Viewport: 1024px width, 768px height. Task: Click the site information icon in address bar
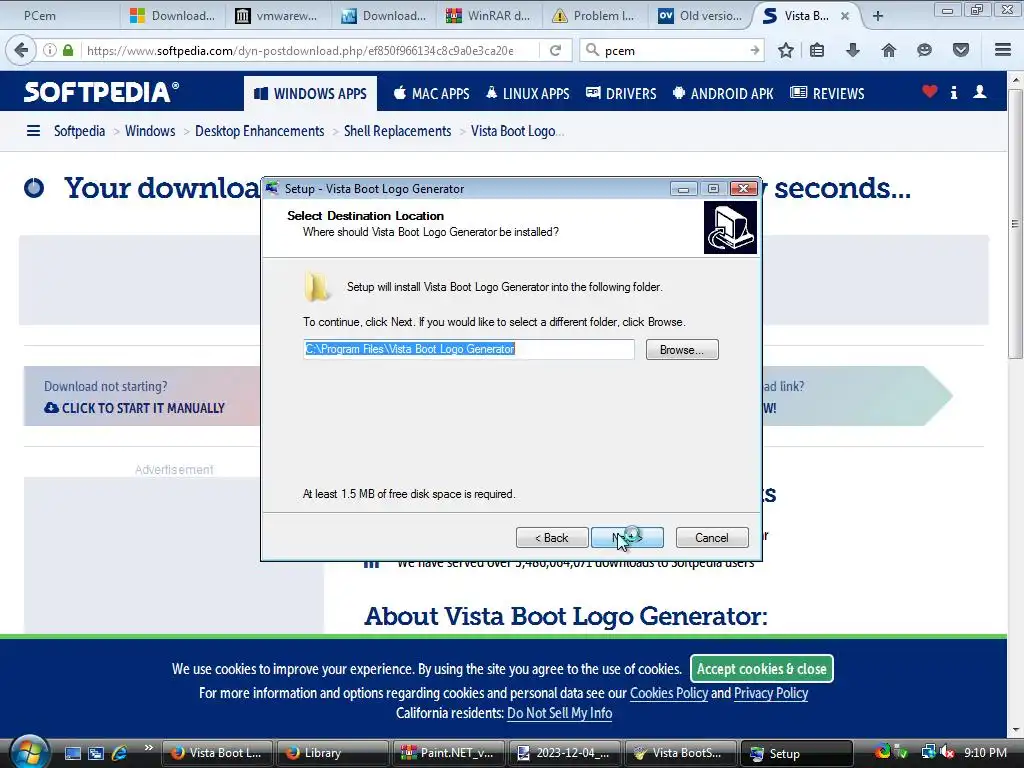(x=50, y=50)
